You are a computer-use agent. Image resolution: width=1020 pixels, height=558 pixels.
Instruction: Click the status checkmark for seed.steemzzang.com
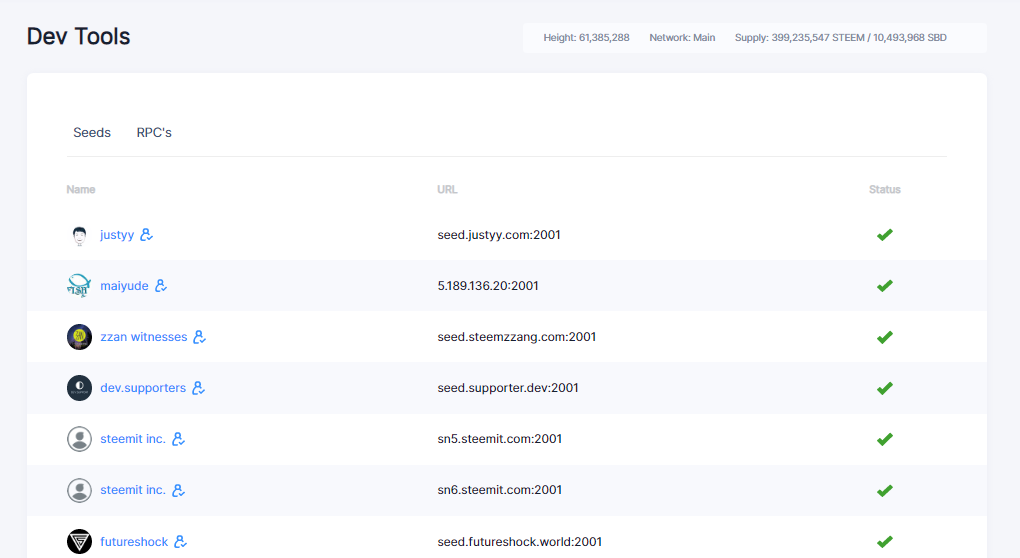(x=885, y=337)
